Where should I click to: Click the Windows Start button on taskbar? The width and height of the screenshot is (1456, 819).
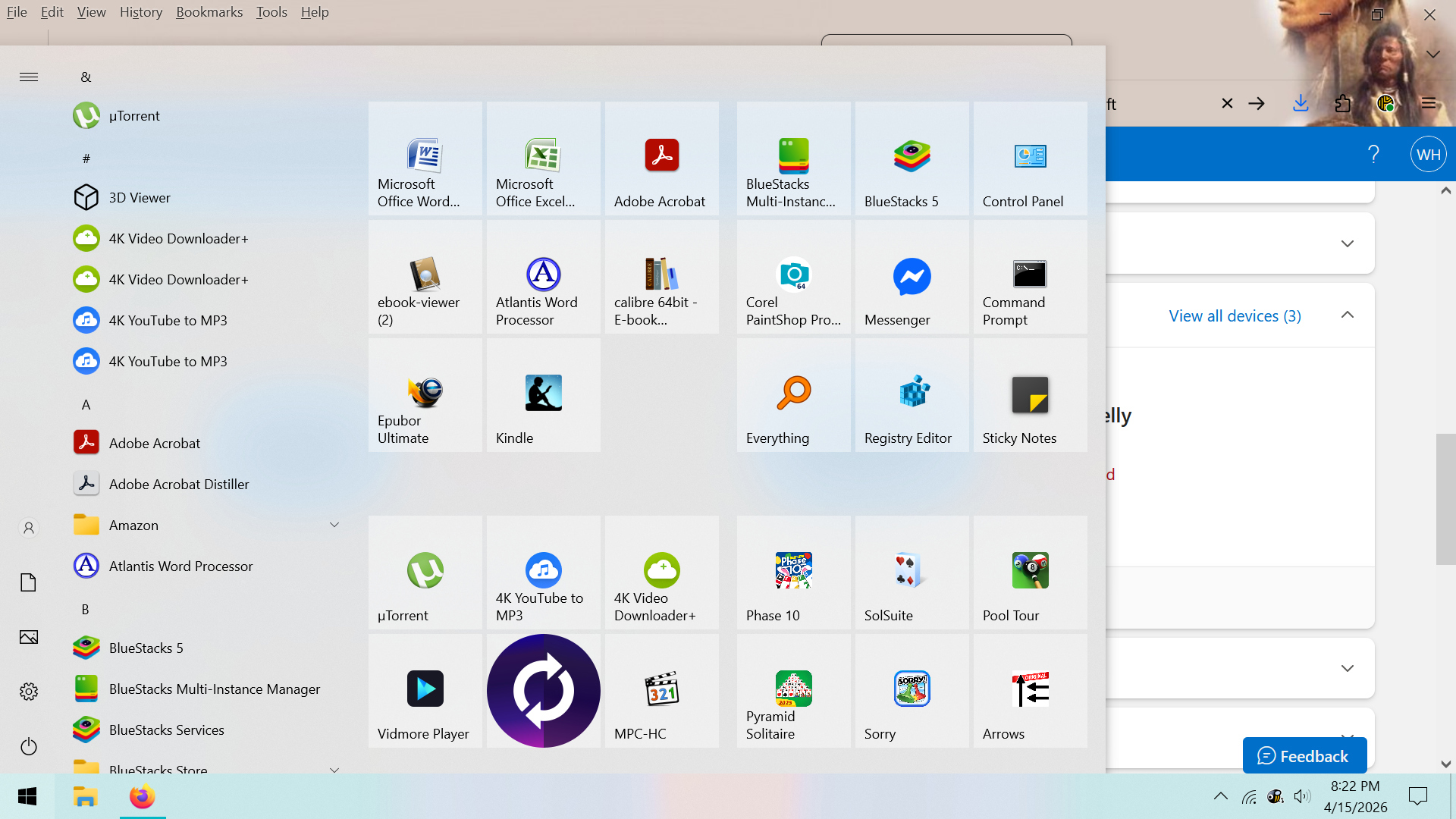coord(27,796)
